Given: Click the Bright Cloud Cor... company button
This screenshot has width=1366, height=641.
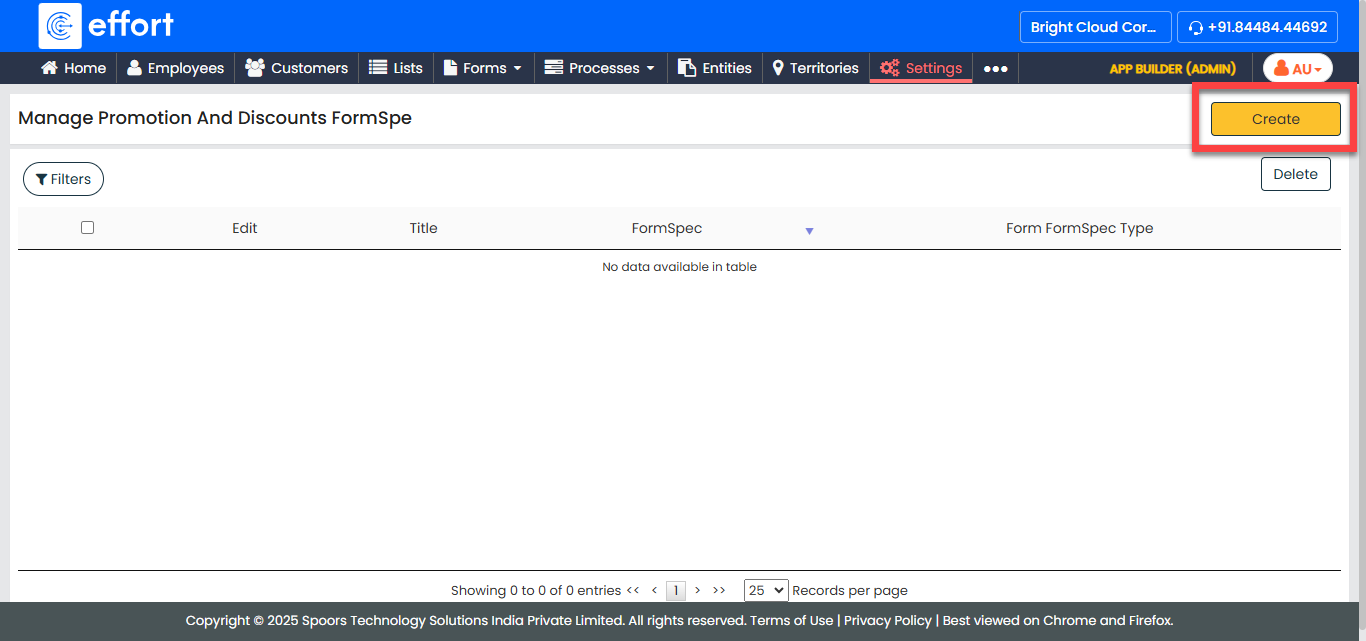Looking at the screenshot, I should coord(1094,27).
